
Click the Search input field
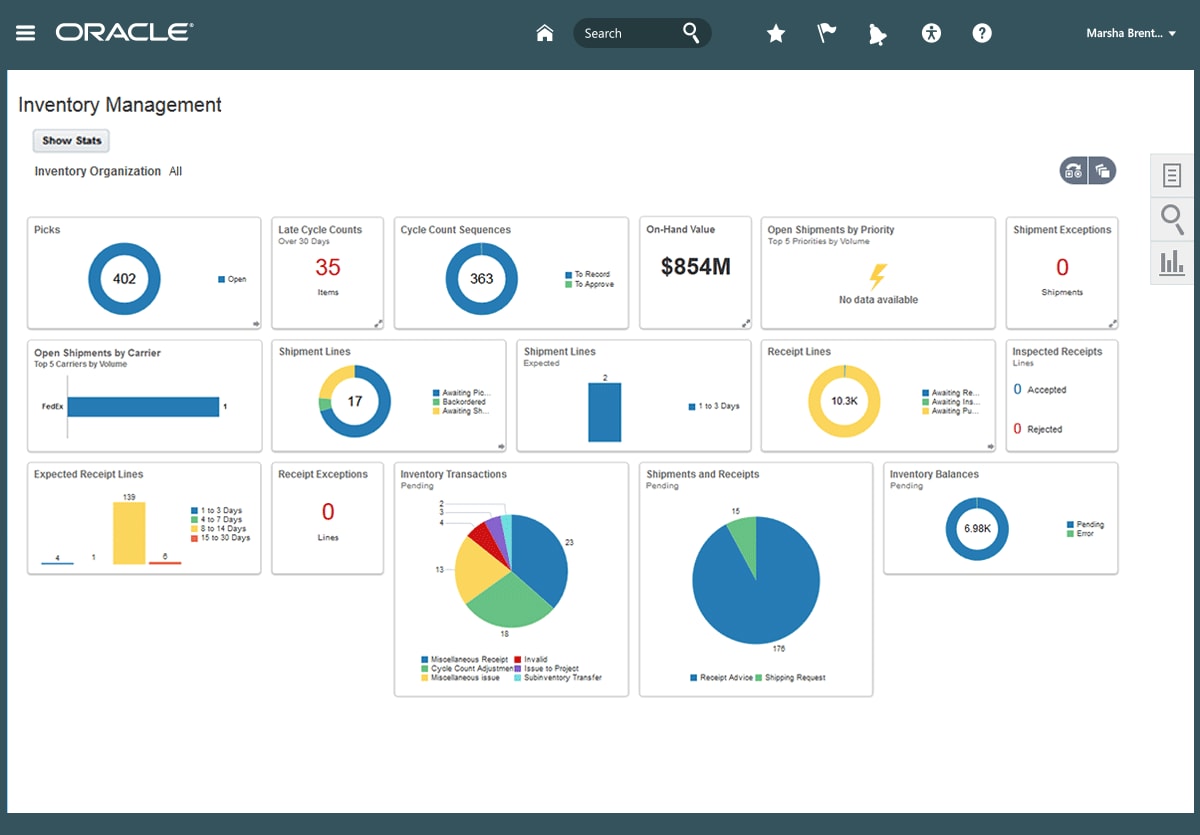click(630, 33)
